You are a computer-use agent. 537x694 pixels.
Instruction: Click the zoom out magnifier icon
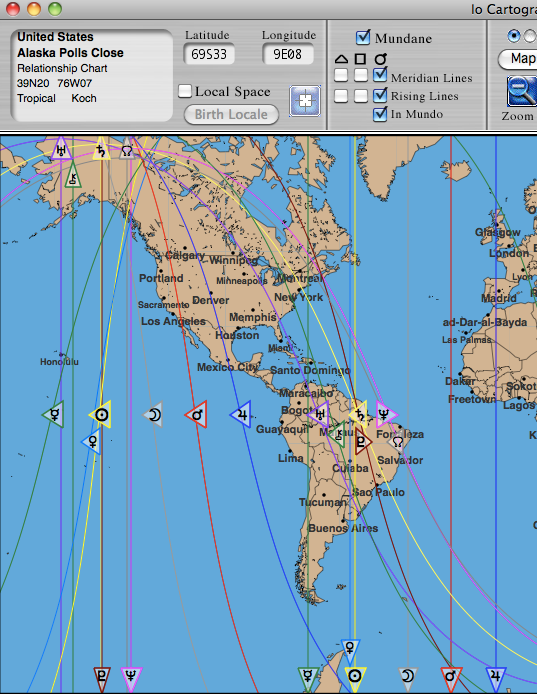(x=522, y=91)
